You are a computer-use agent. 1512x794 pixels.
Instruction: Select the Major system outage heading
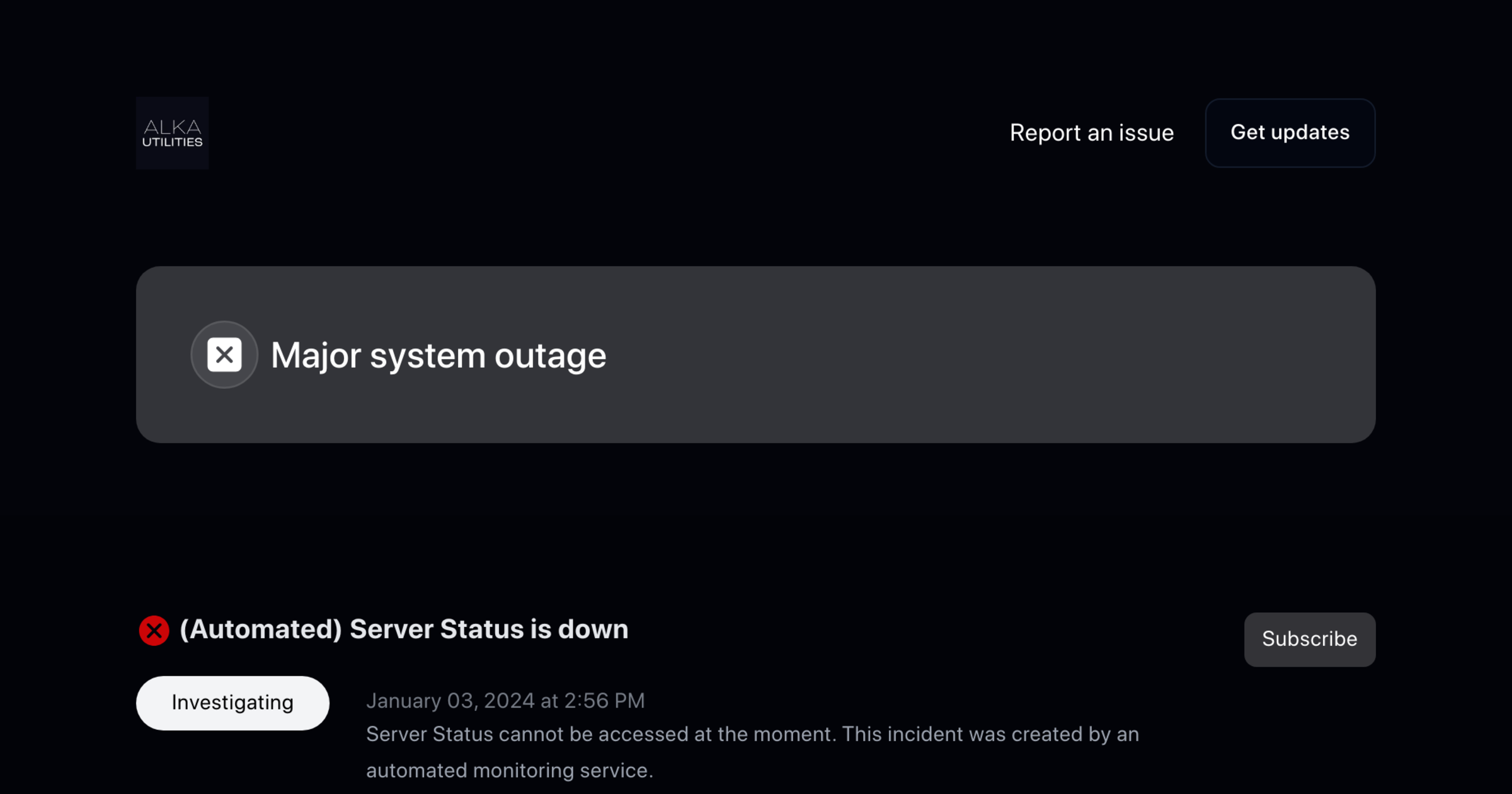coord(438,354)
